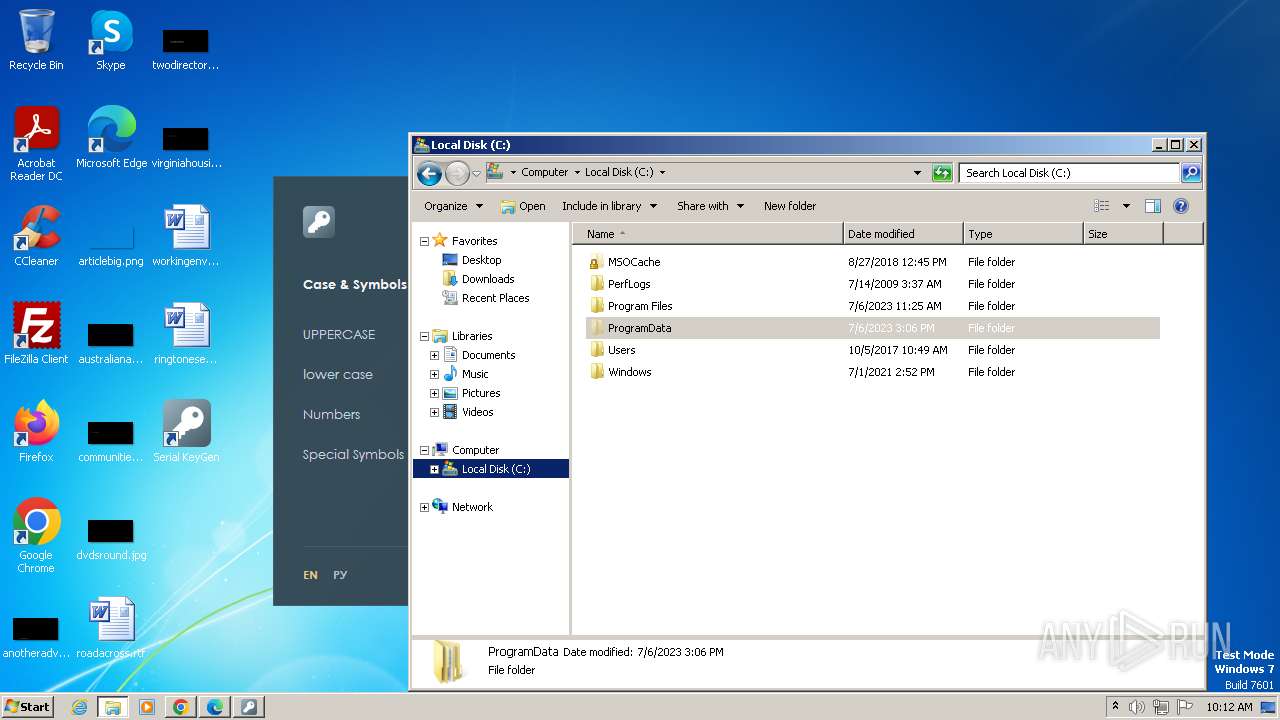
Task: Open Windows Media Player taskbar icon
Action: tap(146, 707)
